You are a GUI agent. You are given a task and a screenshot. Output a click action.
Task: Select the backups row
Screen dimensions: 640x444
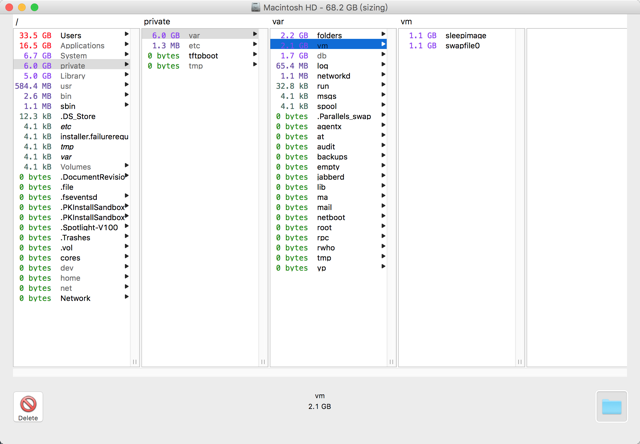tap(329, 156)
